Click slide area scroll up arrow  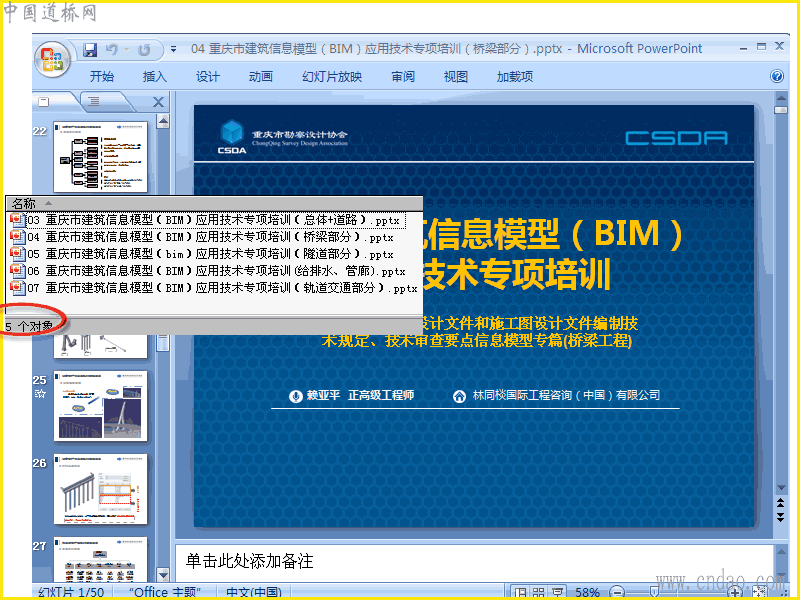tap(781, 97)
